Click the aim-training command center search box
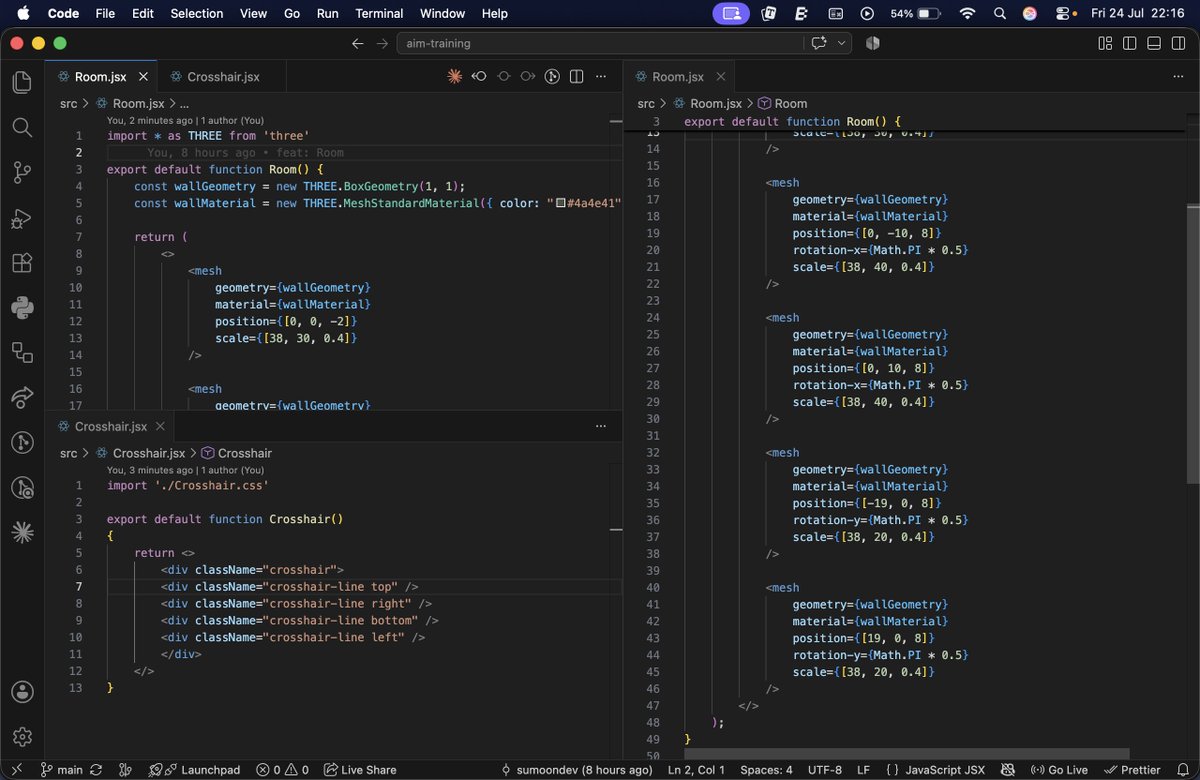1200x780 pixels. coord(600,43)
